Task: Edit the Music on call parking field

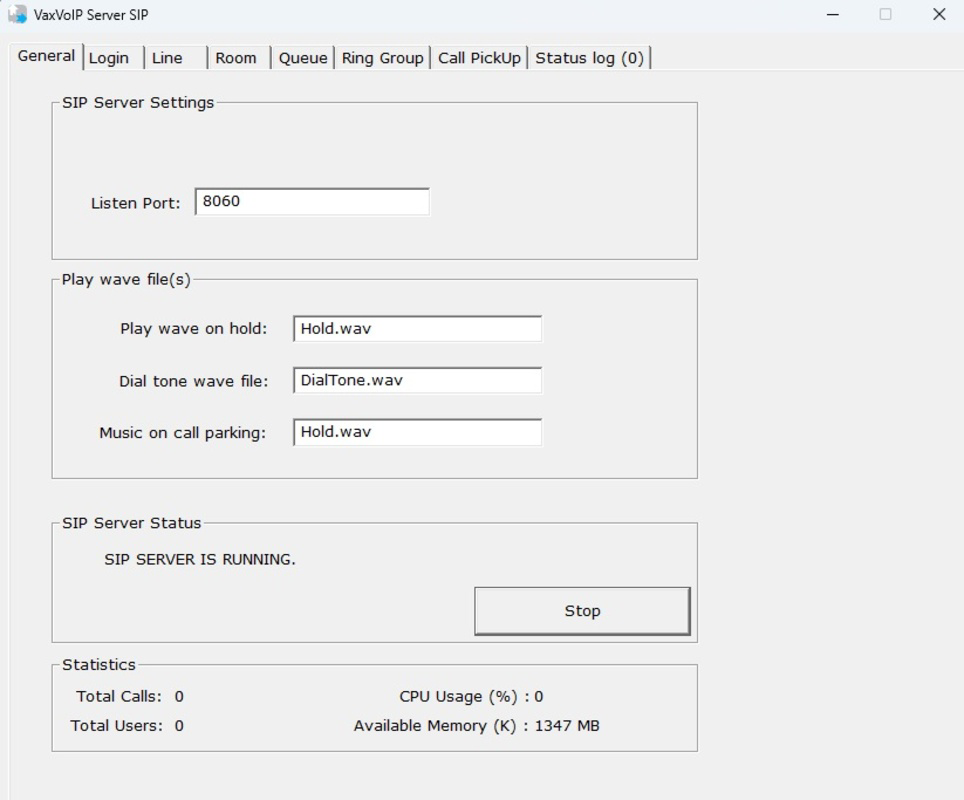Action: click(417, 432)
